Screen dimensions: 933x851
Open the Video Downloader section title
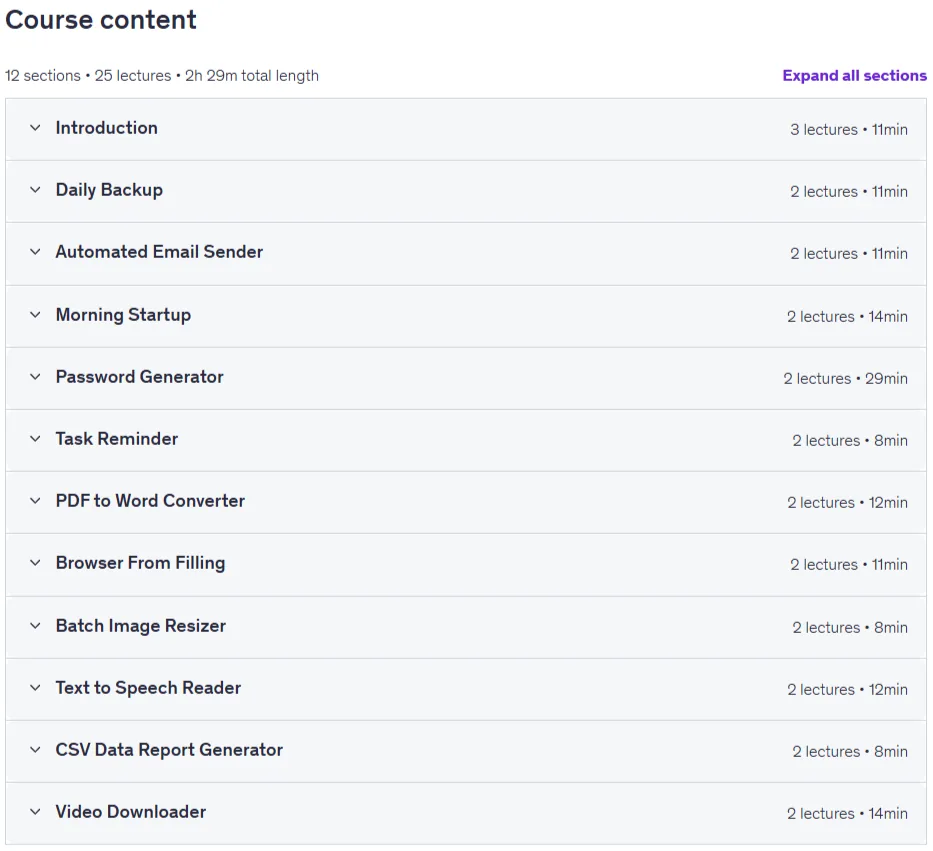coord(131,812)
